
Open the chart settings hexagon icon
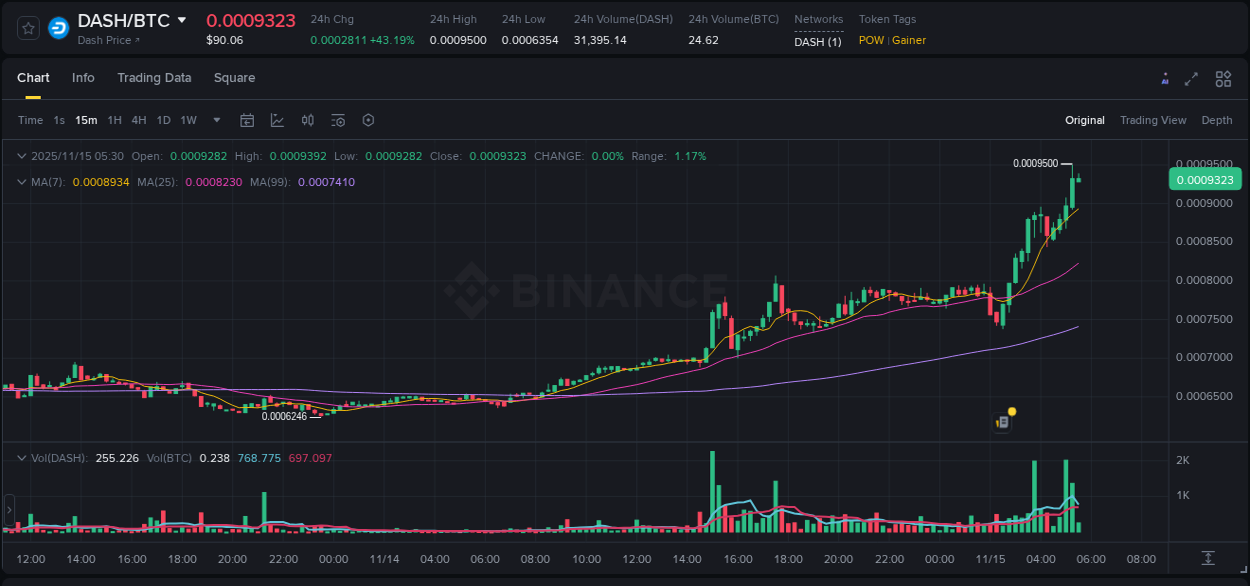coord(368,120)
